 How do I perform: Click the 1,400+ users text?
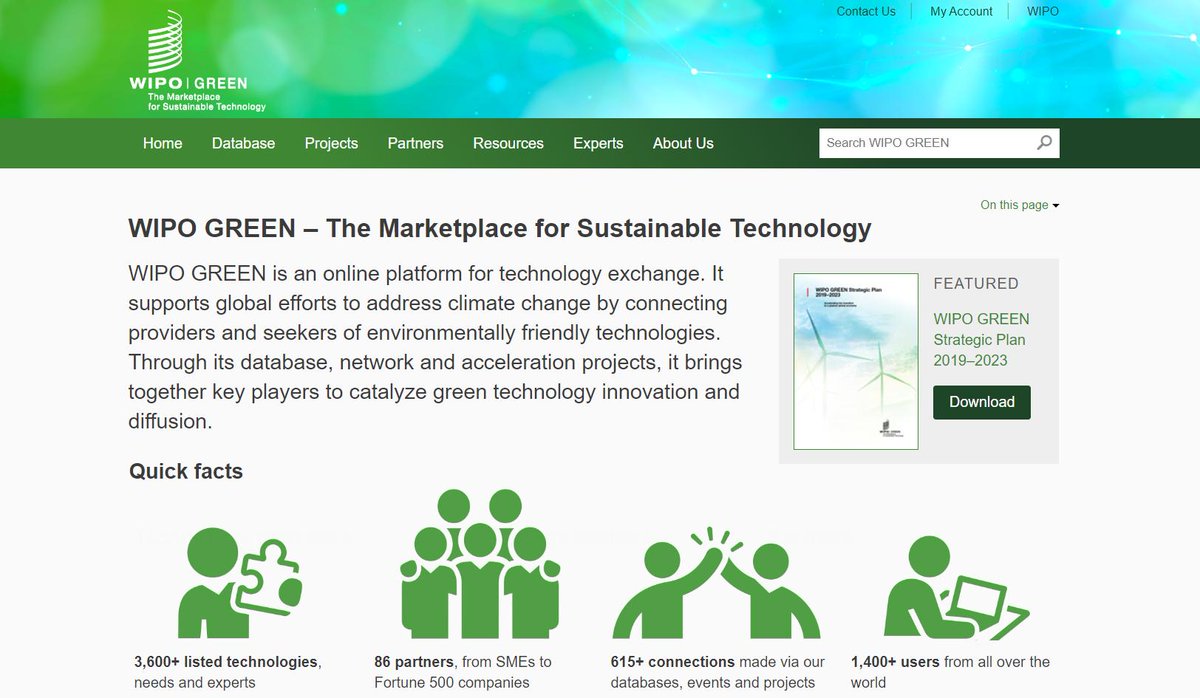coord(895,662)
